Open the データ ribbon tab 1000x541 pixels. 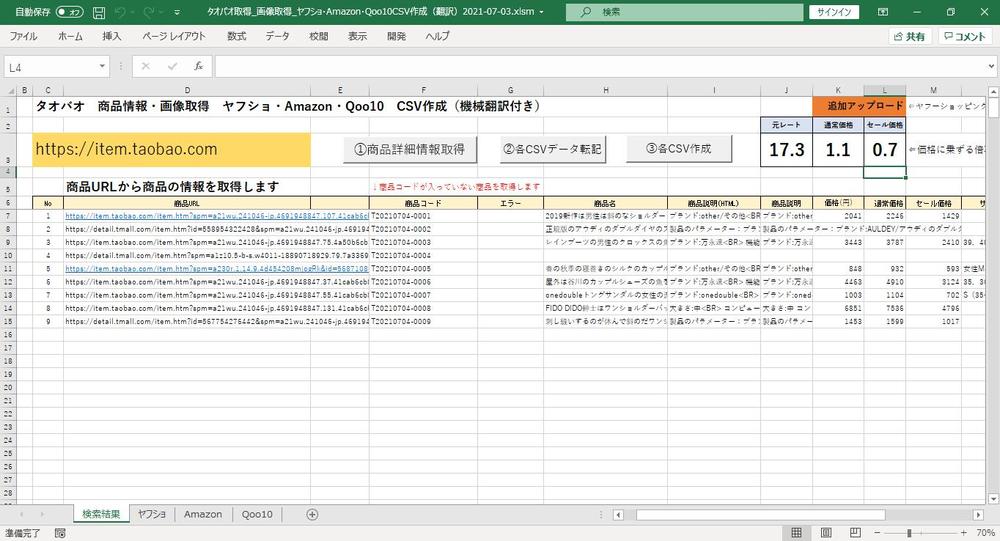[277, 36]
